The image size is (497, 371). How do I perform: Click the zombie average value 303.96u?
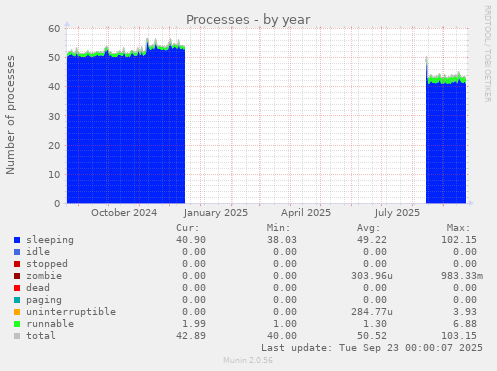(x=372, y=276)
